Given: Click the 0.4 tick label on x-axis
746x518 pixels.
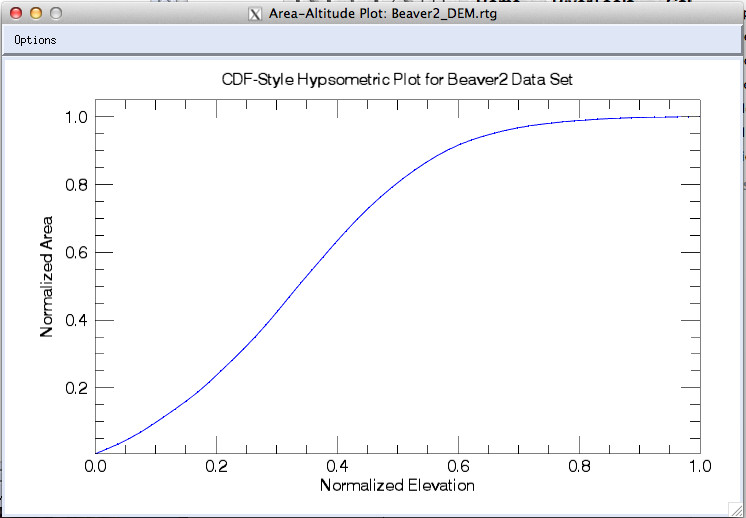Looking at the screenshot, I should [x=337, y=465].
